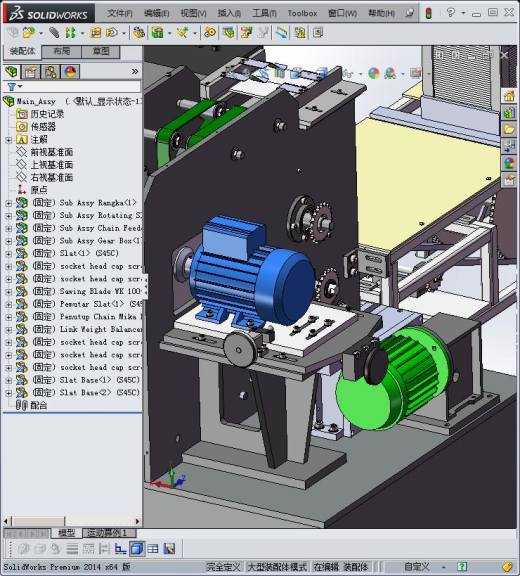Expand the Slat Base<2> (S45C) node
Viewport: 520px width, 576px height.
click(x=9, y=393)
